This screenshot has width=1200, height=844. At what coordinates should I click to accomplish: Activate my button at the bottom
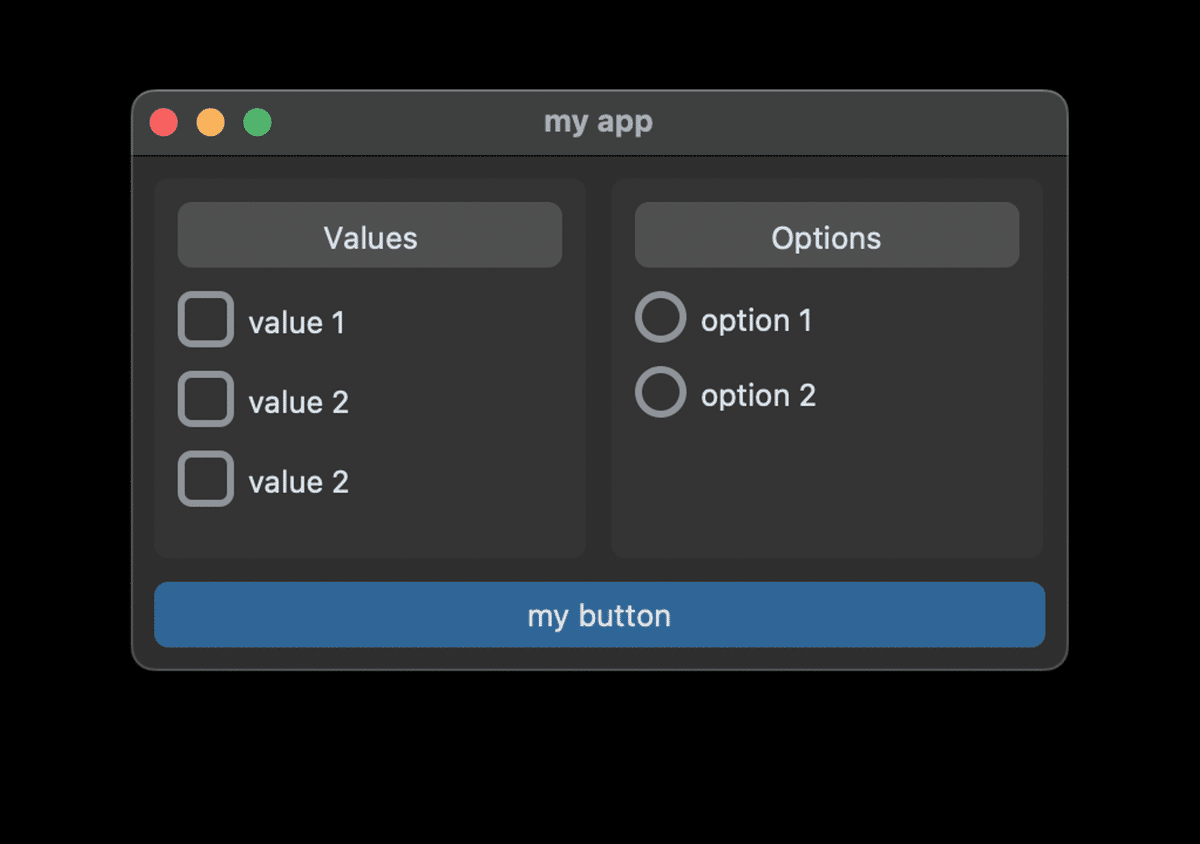coord(599,615)
